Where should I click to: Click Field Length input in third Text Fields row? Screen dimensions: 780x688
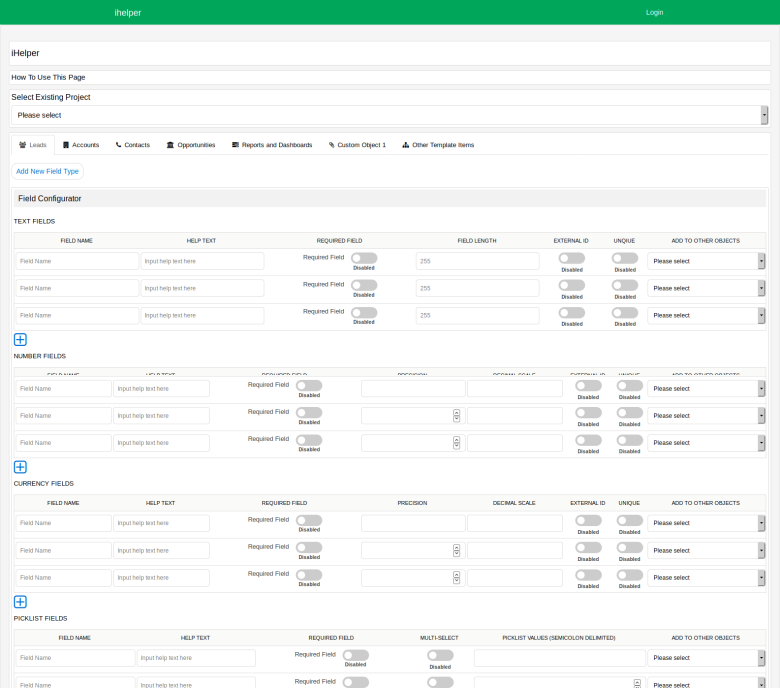point(478,315)
